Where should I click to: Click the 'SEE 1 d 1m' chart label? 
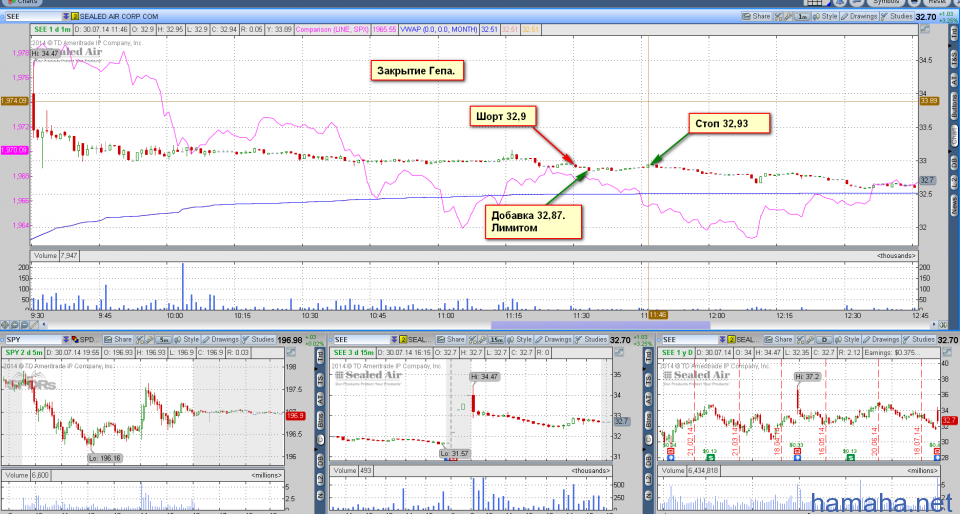point(53,29)
